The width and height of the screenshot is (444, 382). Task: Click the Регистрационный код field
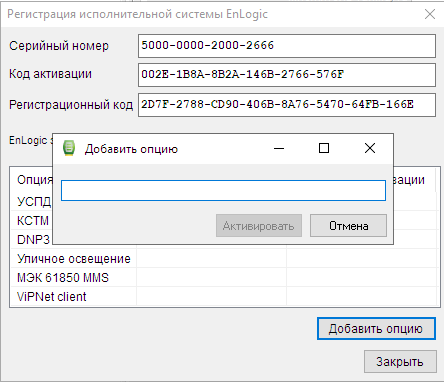point(287,105)
